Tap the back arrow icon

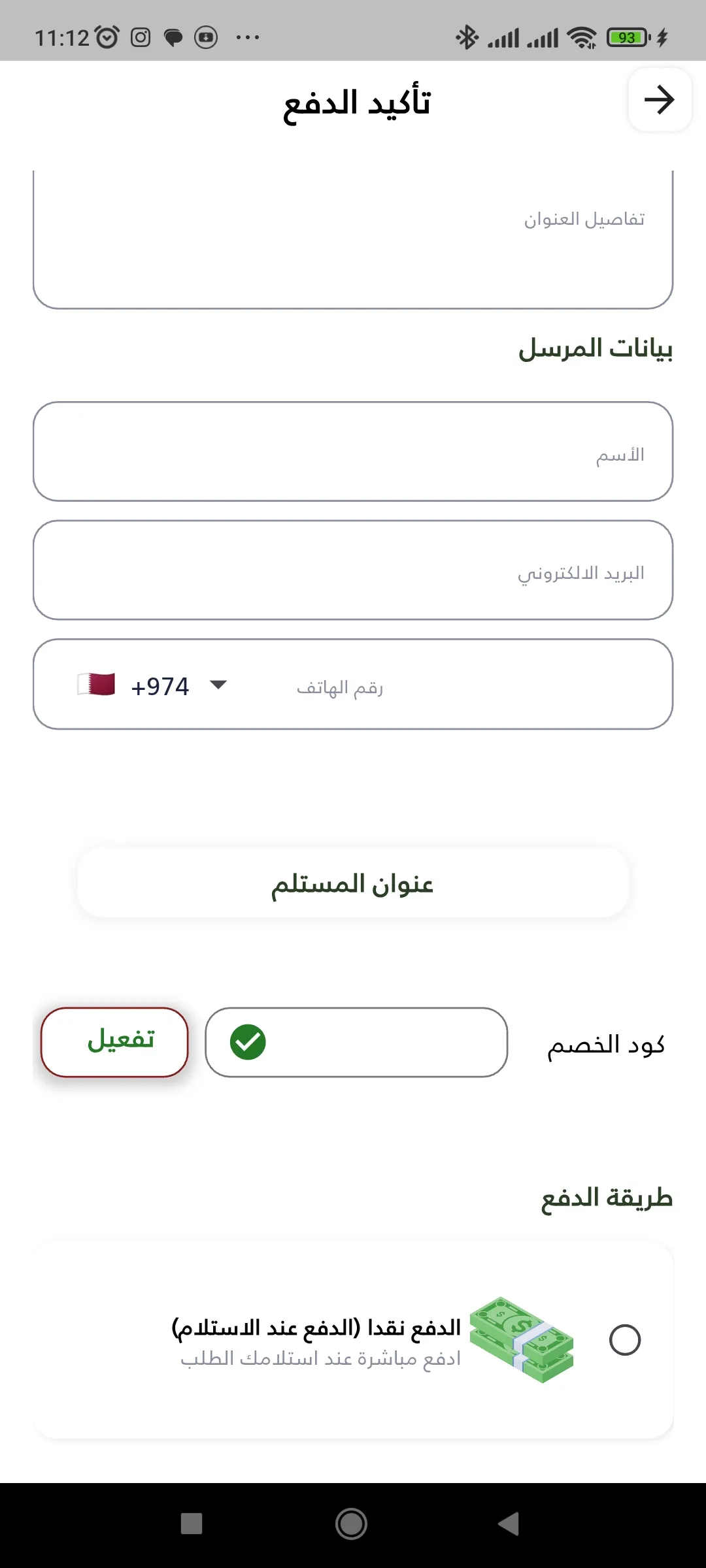click(x=659, y=100)
